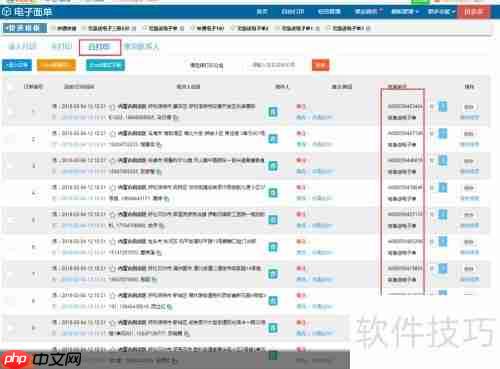Open the fifth header menu with caret
The image size is (500, 369).
pos(405,12)
